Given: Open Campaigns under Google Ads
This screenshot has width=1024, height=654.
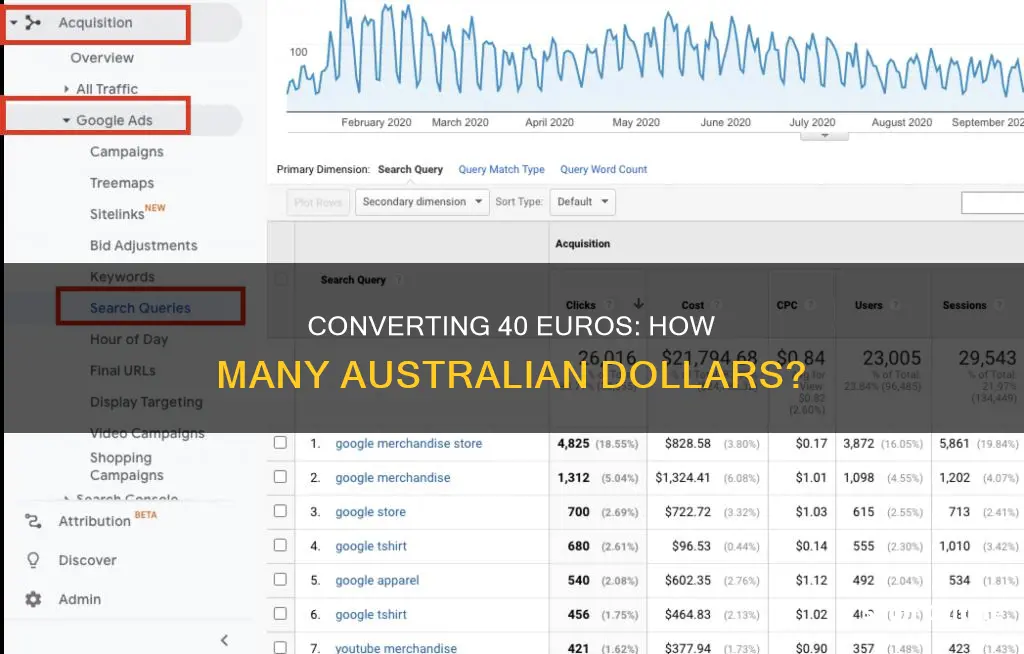Looking at the screenshot, I should [127, 152].
